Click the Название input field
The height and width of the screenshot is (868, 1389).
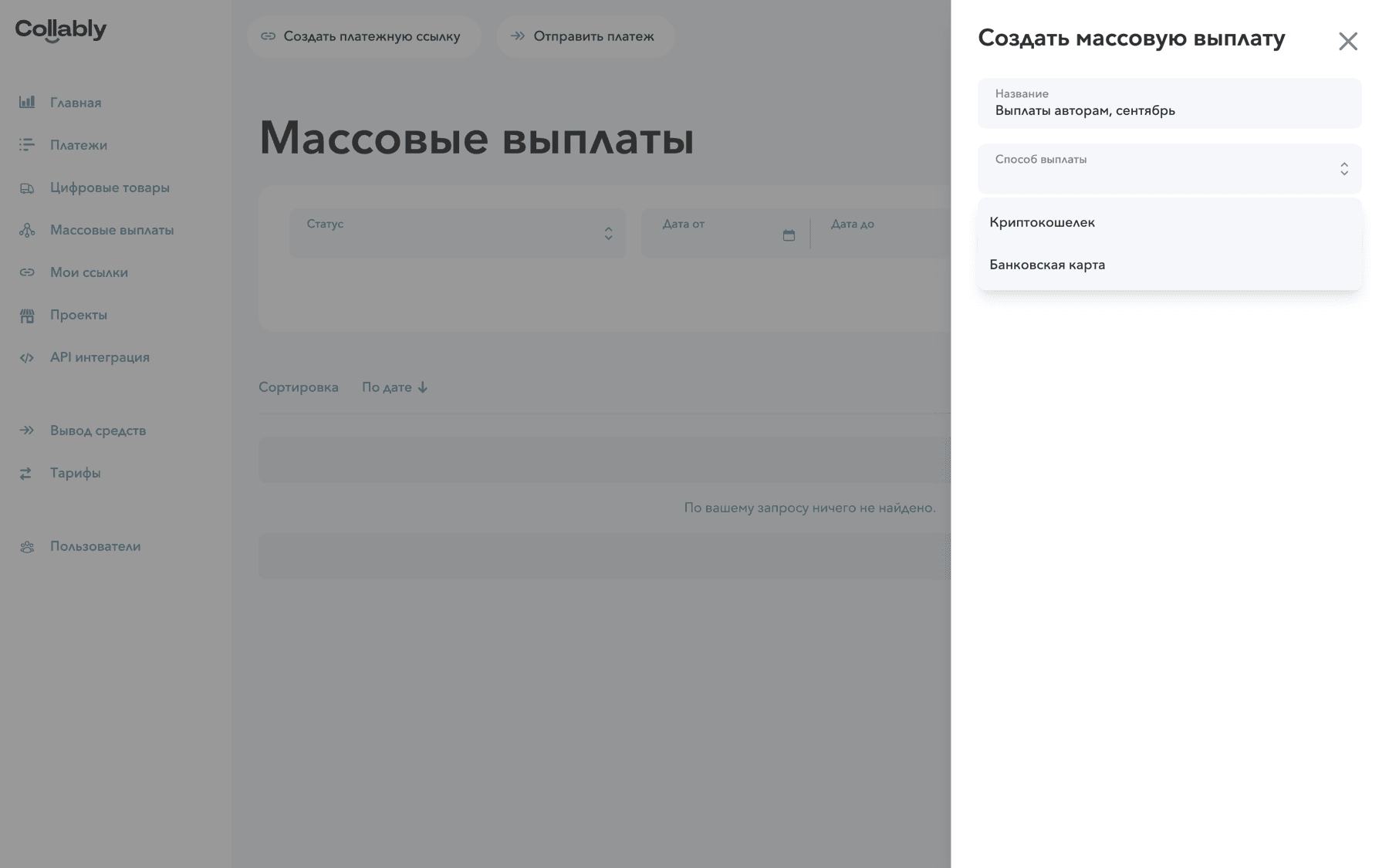(1169, 103)
